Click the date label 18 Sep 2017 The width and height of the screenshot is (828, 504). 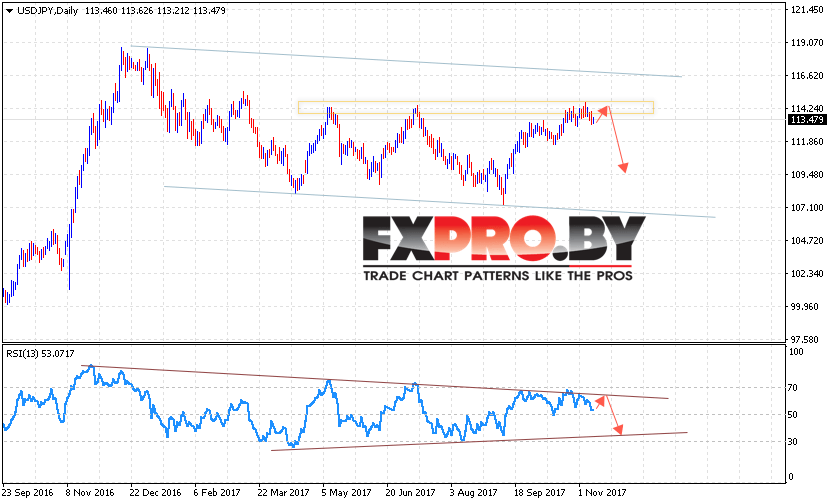coord(540,492)
